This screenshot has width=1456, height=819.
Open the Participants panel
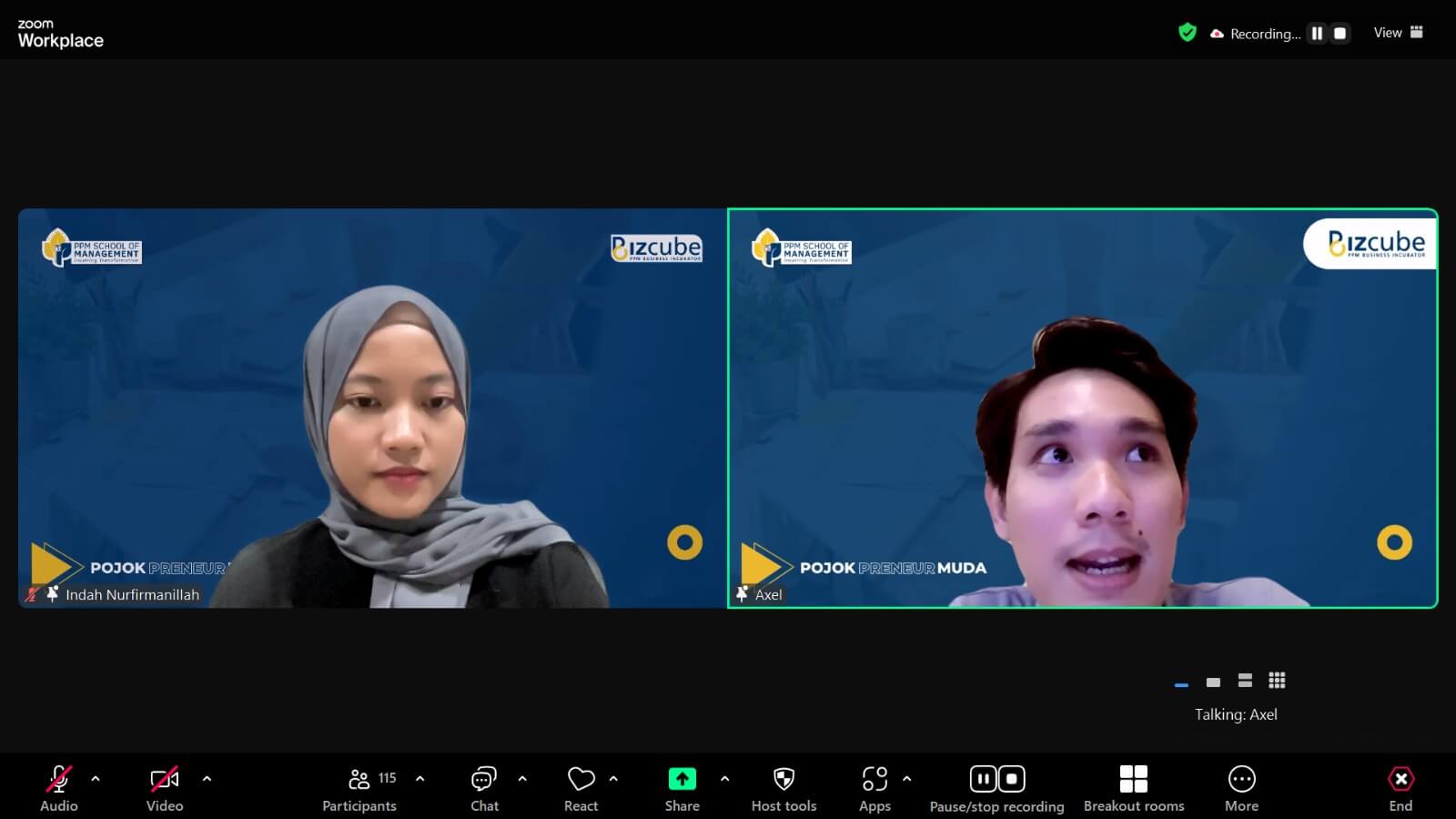359,788
